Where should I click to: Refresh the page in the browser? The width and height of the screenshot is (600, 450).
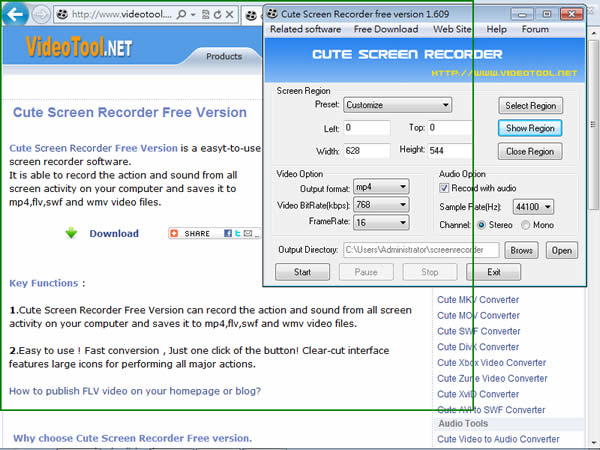click(218, 15)
